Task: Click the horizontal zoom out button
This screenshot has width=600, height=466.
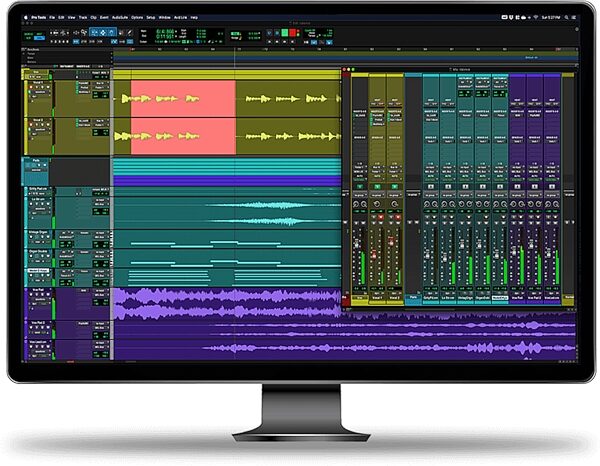Action: click(51, 33)
